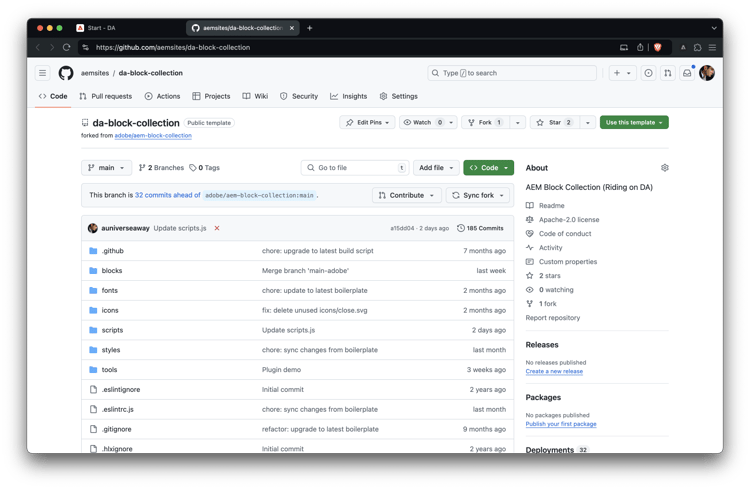
Task: Expand the Fork options arrow
Action: pyautogui.click(x=518, y=122)
